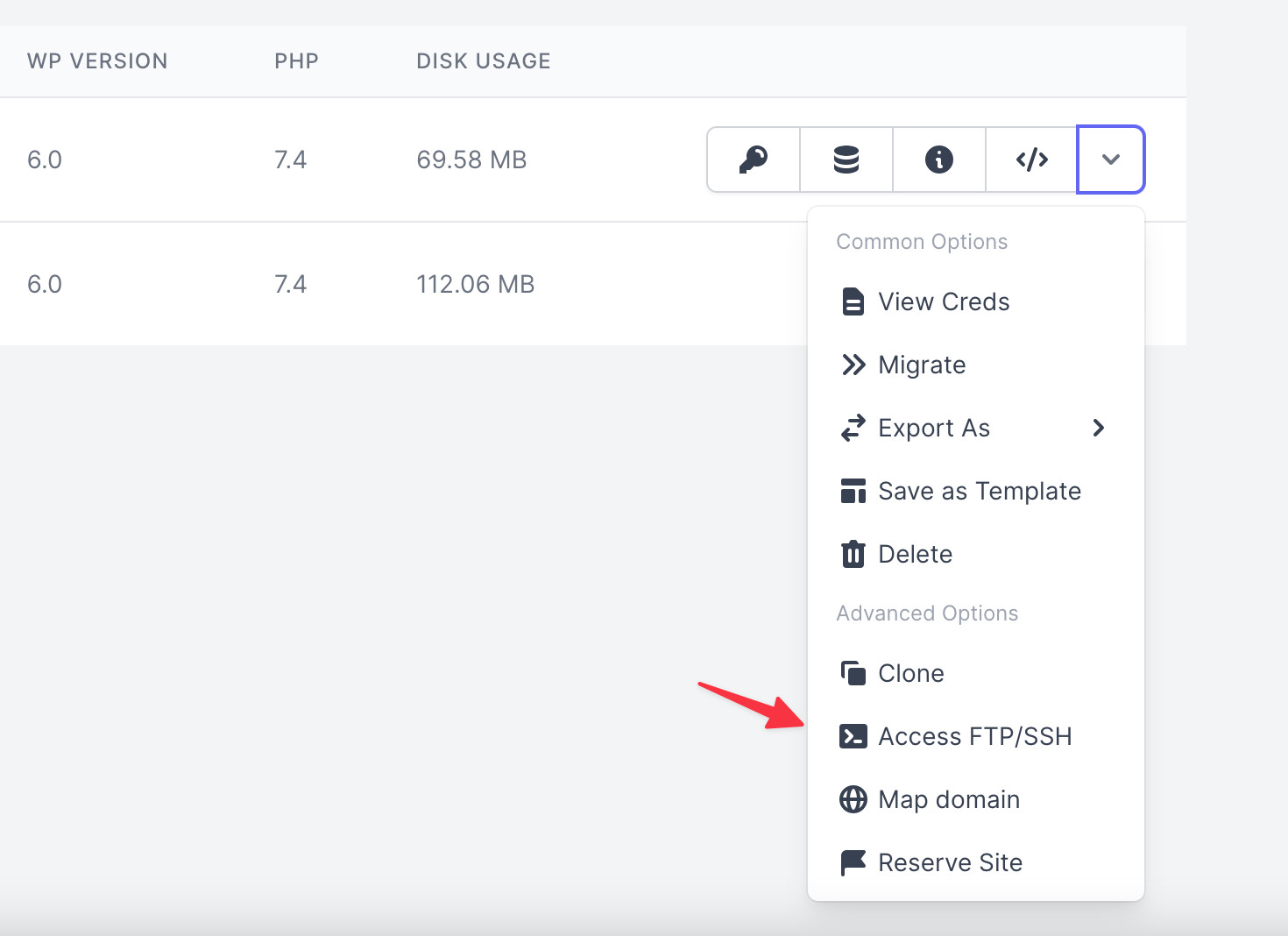Screen dimensions: 1288x936
Task: Select Save as Template option
Action: [976, 491]
